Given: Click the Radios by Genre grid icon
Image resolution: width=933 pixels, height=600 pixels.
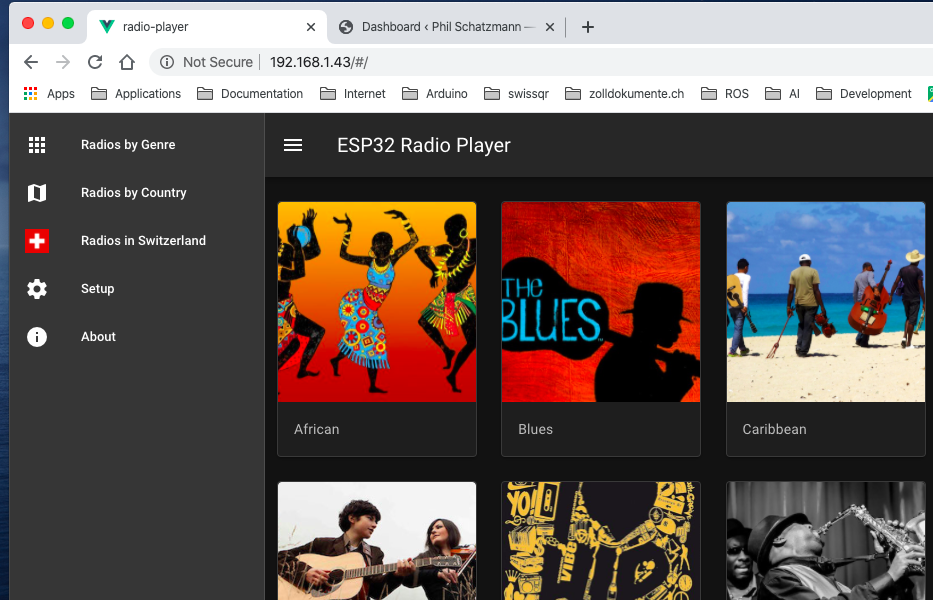Looking at the screenshot, I should click(37, 145).
